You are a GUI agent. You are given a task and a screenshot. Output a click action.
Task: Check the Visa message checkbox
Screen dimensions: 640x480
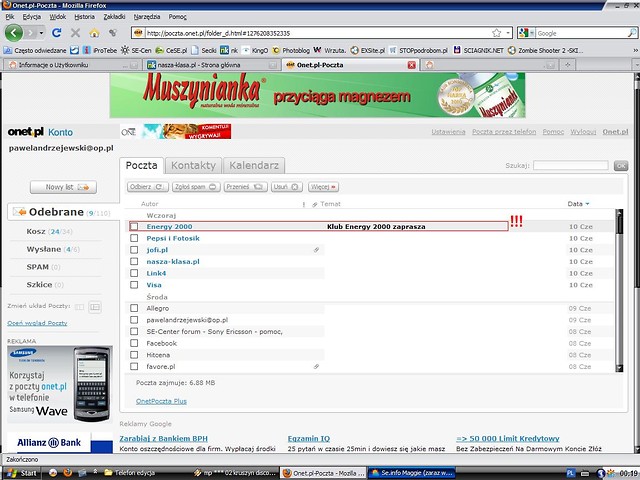click(134, 284)
